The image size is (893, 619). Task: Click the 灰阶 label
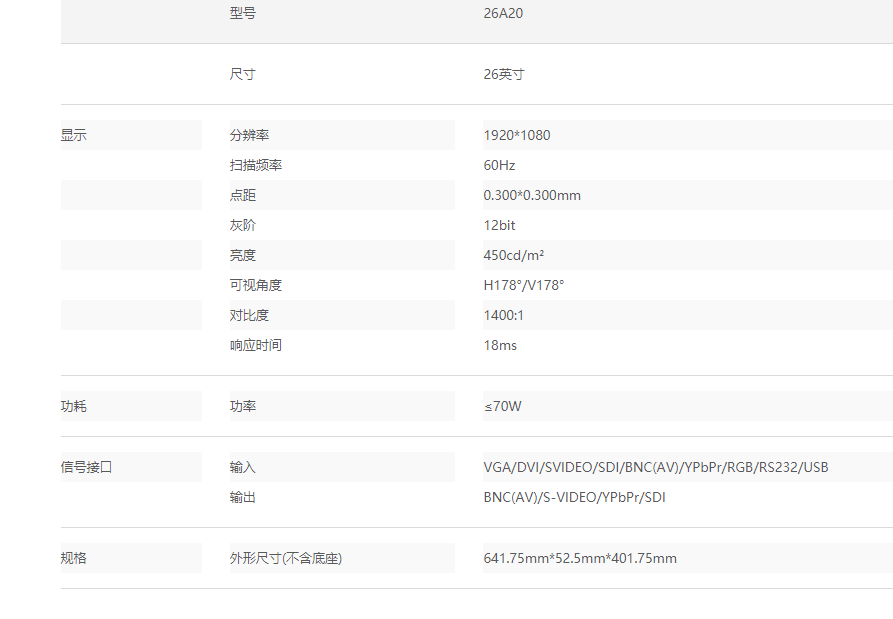[243, 225]
